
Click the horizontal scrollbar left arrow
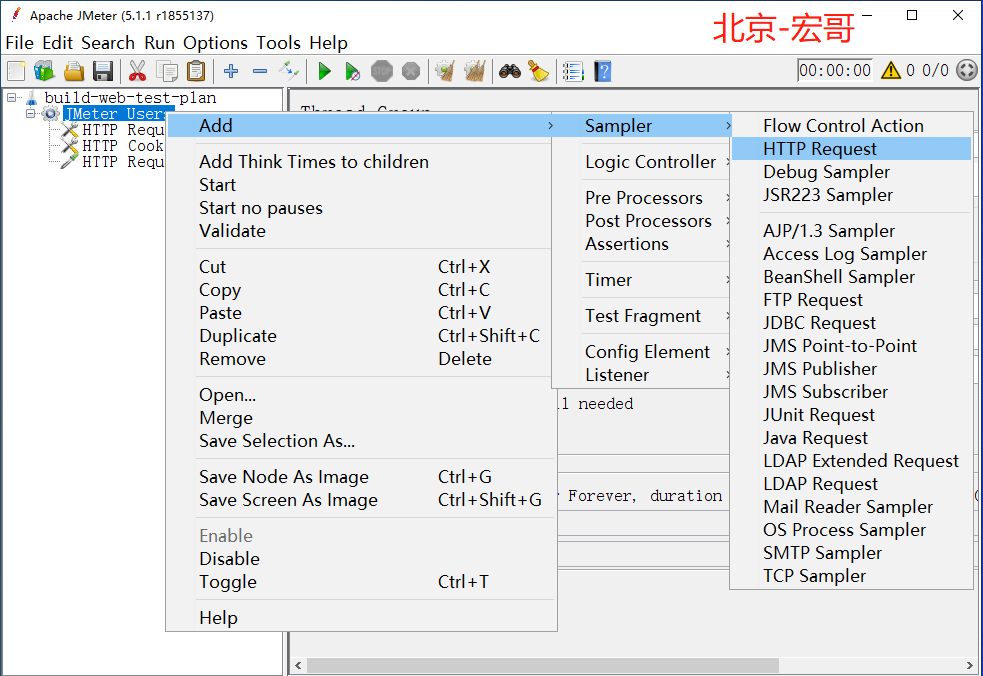(298, 665)
